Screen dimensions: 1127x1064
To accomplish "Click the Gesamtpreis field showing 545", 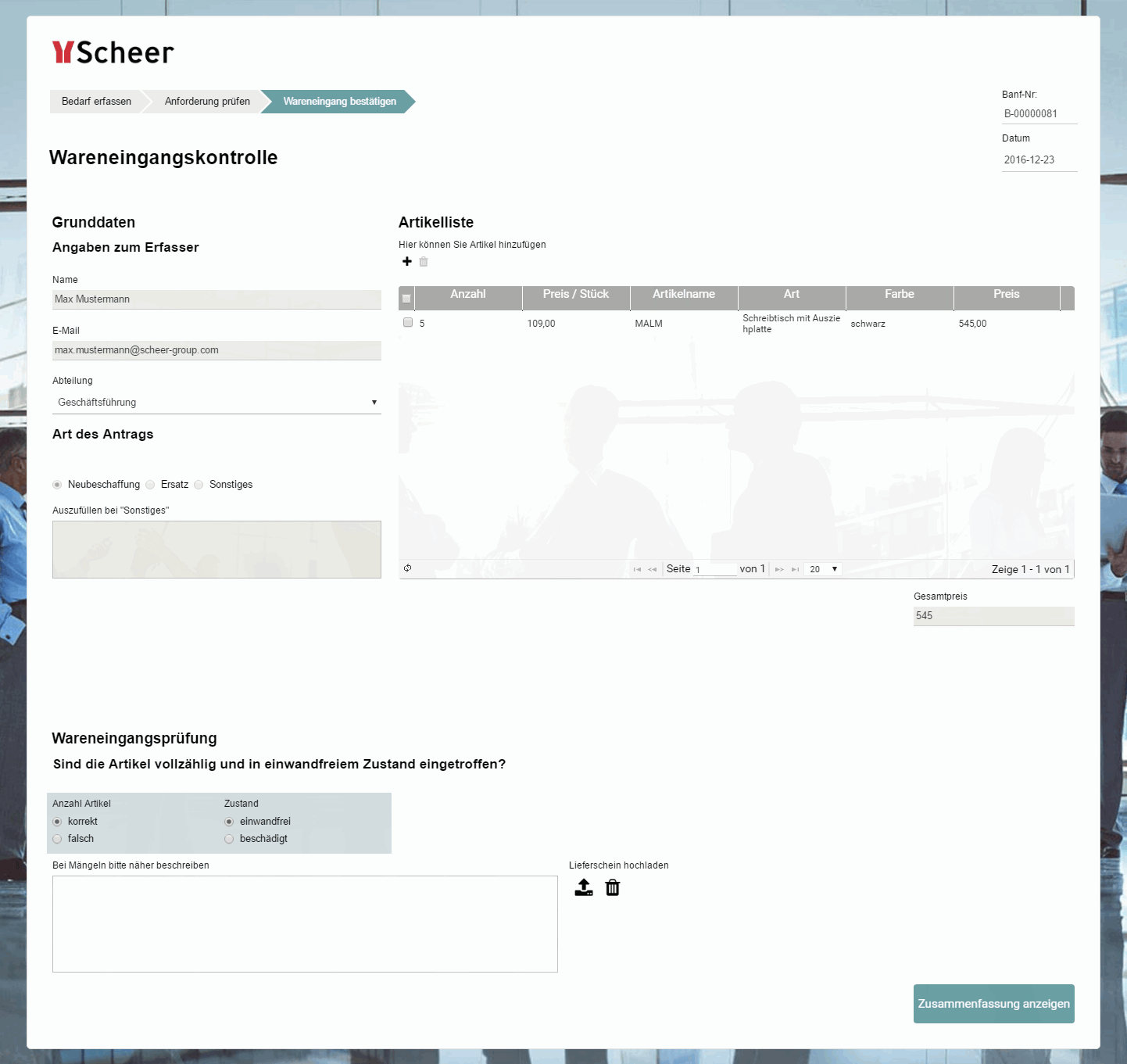I will [x=994, y=616].
